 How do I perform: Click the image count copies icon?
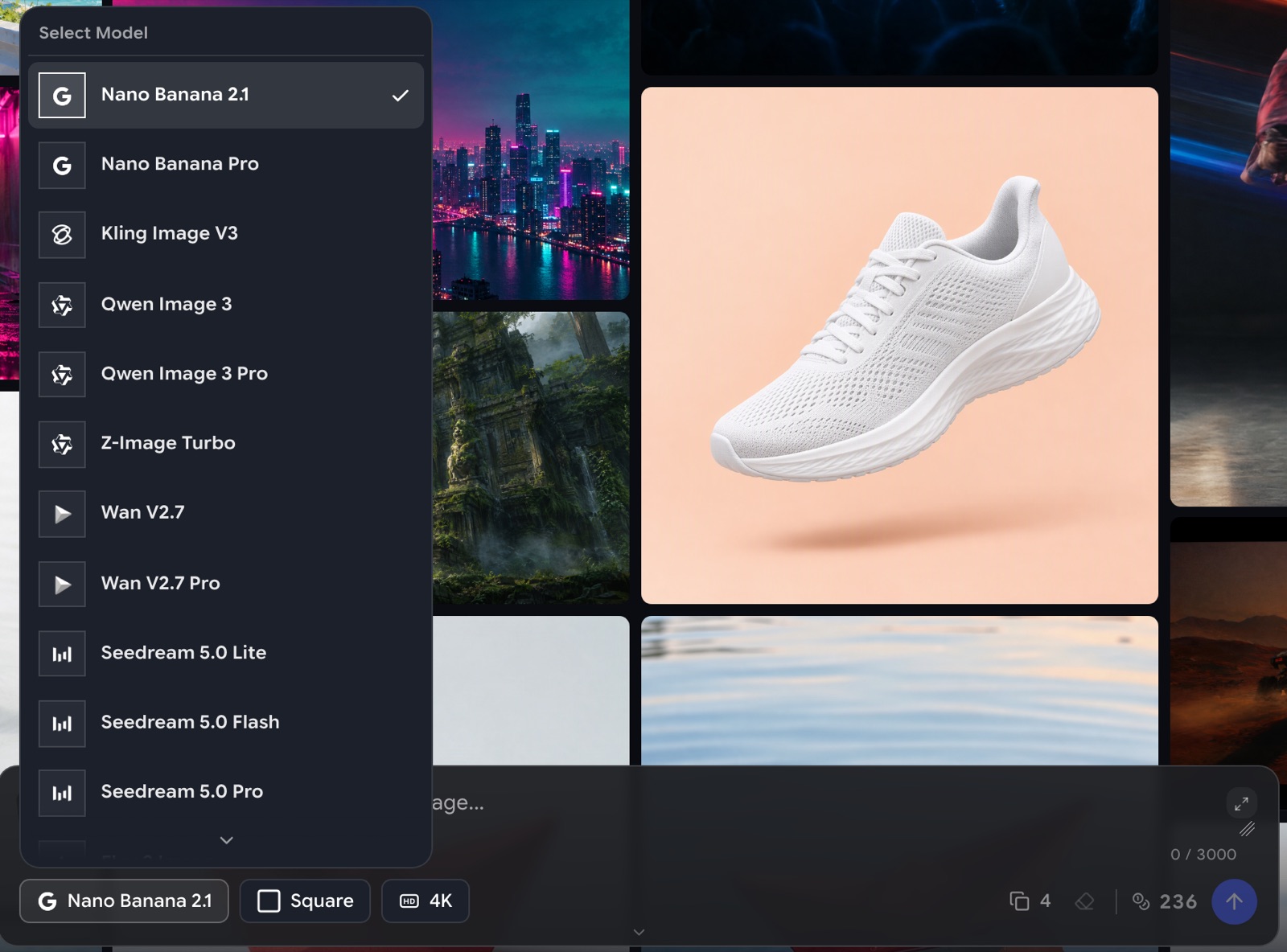(x=1019, y=901)
